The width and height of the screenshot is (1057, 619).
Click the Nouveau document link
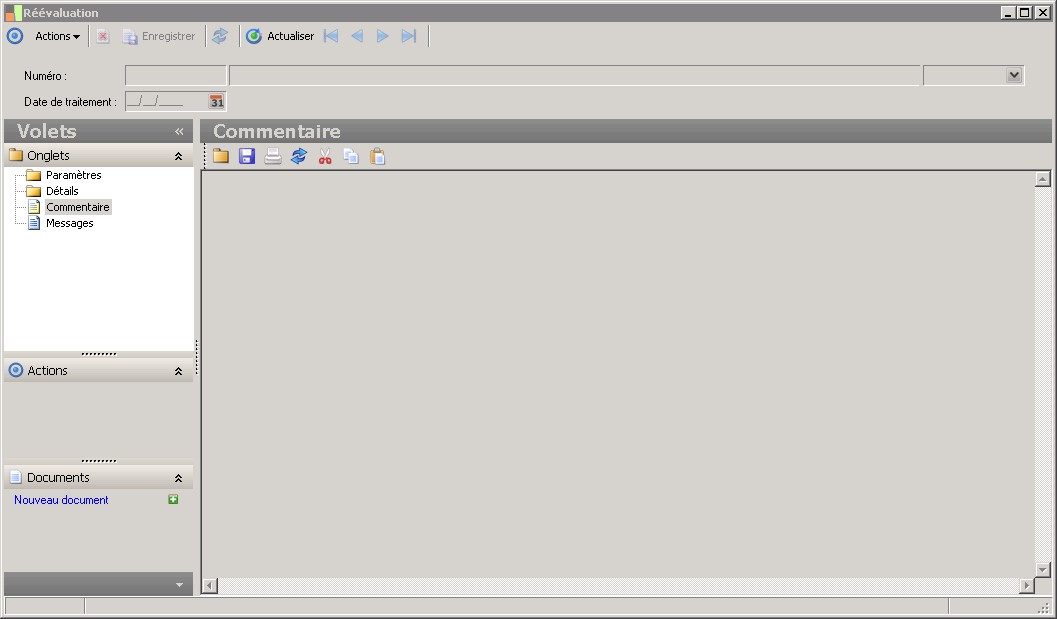pos(61,500)
